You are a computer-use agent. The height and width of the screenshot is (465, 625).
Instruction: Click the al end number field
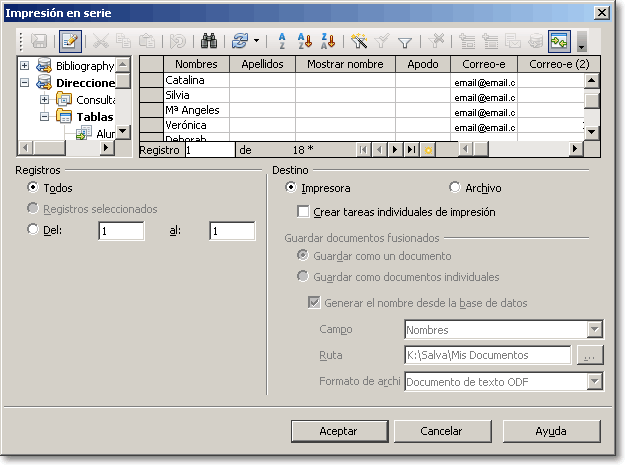click(232, 231)
